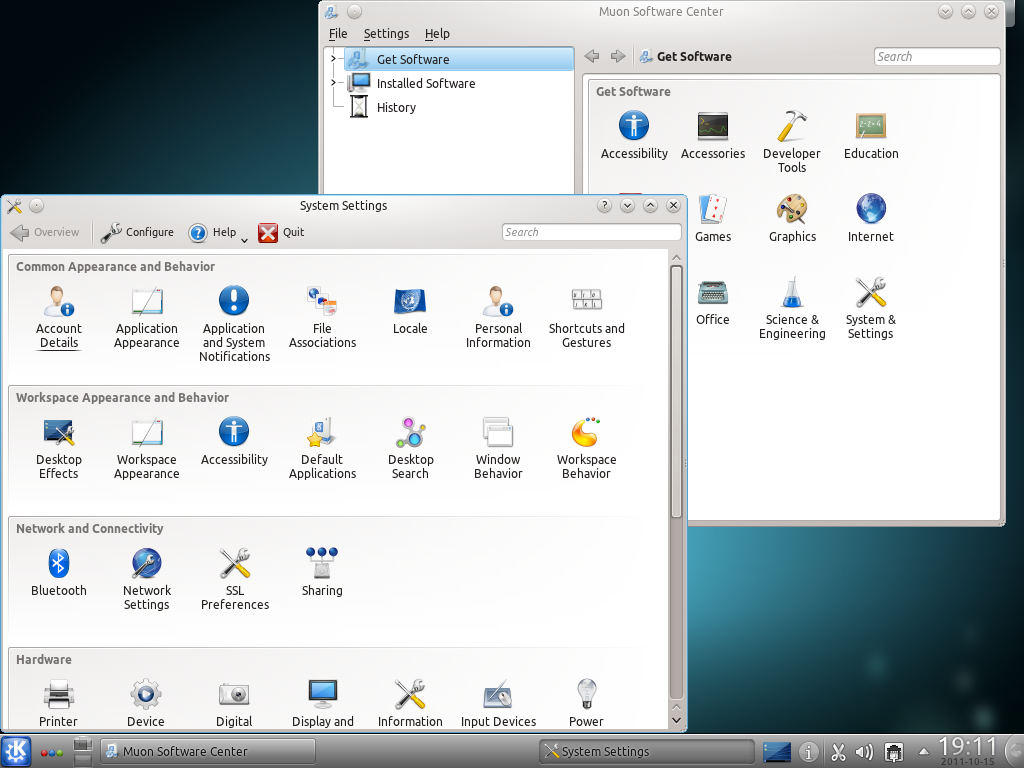
Task: Click Quit in System Settings toolbar
Action: click(x=281, y=232)
